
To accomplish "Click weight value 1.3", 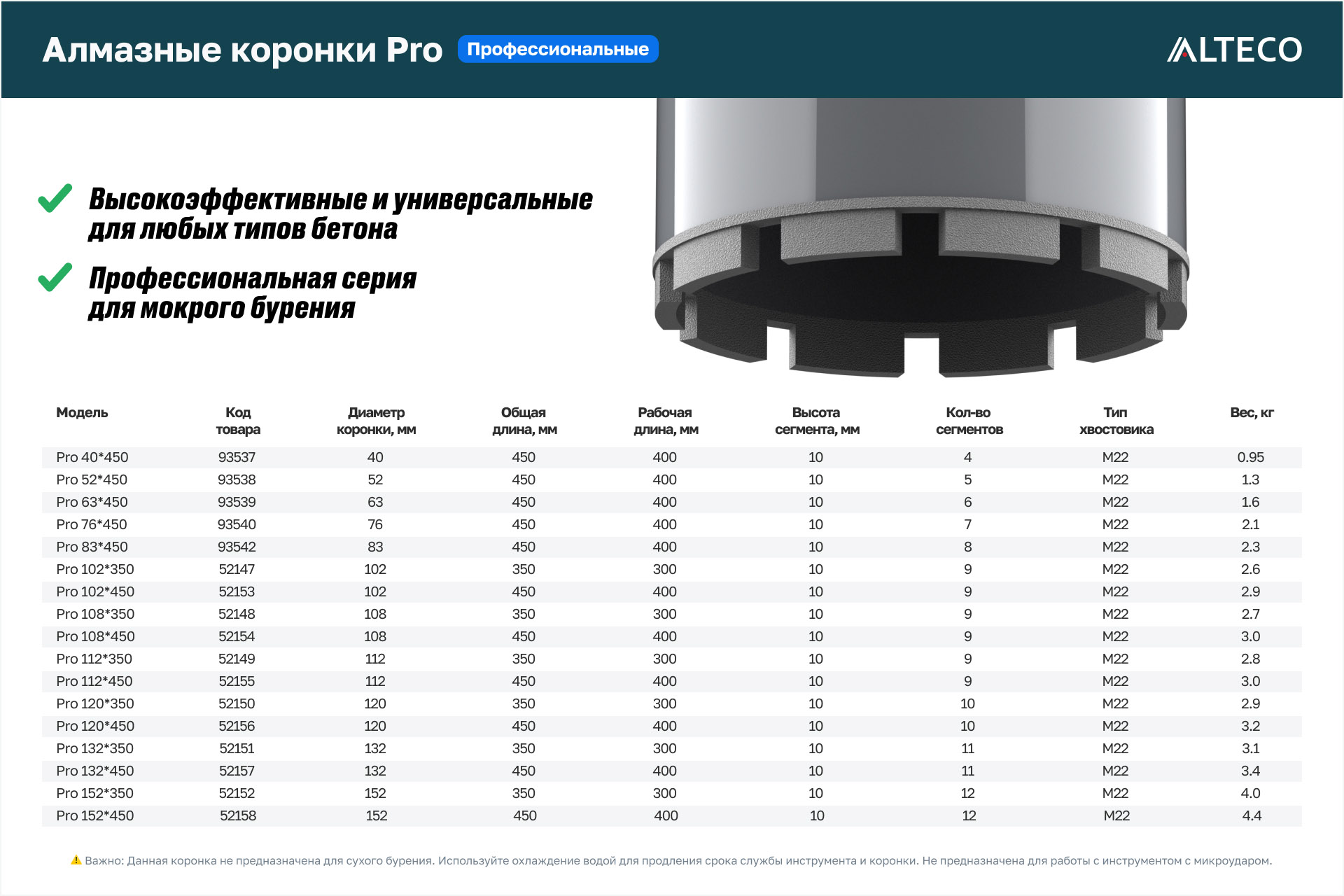I will 1250,479.
